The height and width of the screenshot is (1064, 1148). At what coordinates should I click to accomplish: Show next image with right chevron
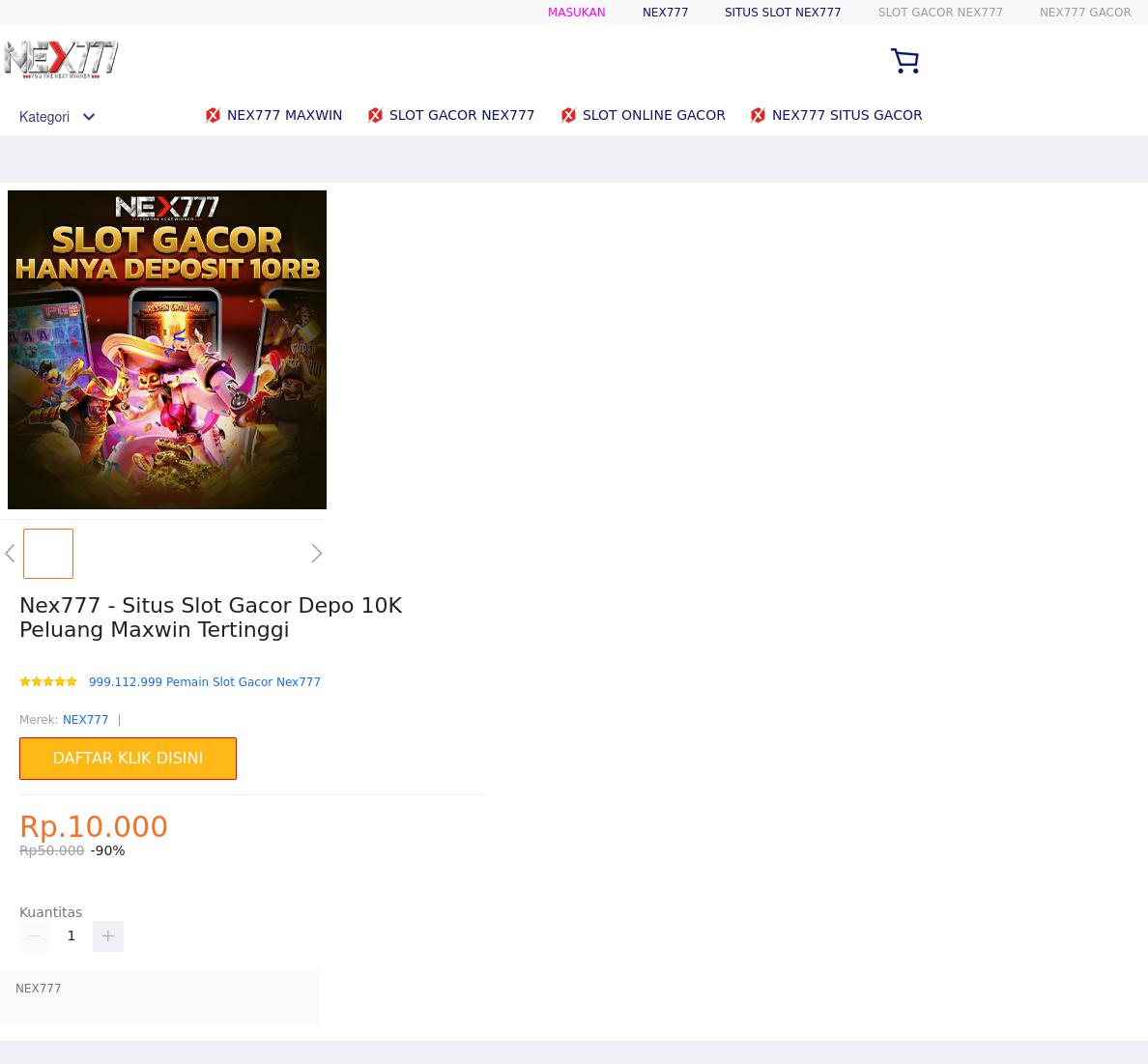pos(316,554)
